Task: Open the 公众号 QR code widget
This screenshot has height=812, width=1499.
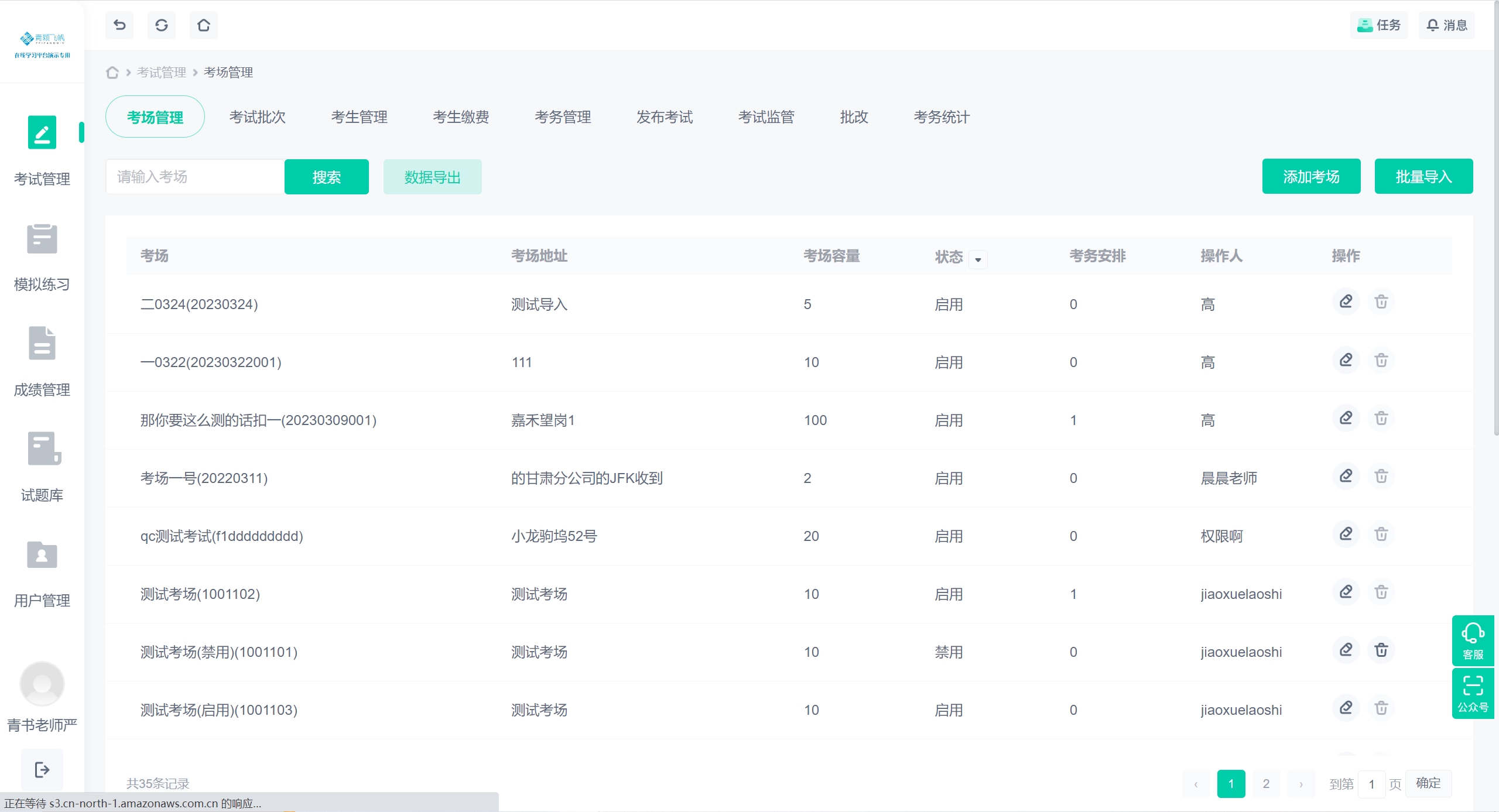Action: point(1473,694)
